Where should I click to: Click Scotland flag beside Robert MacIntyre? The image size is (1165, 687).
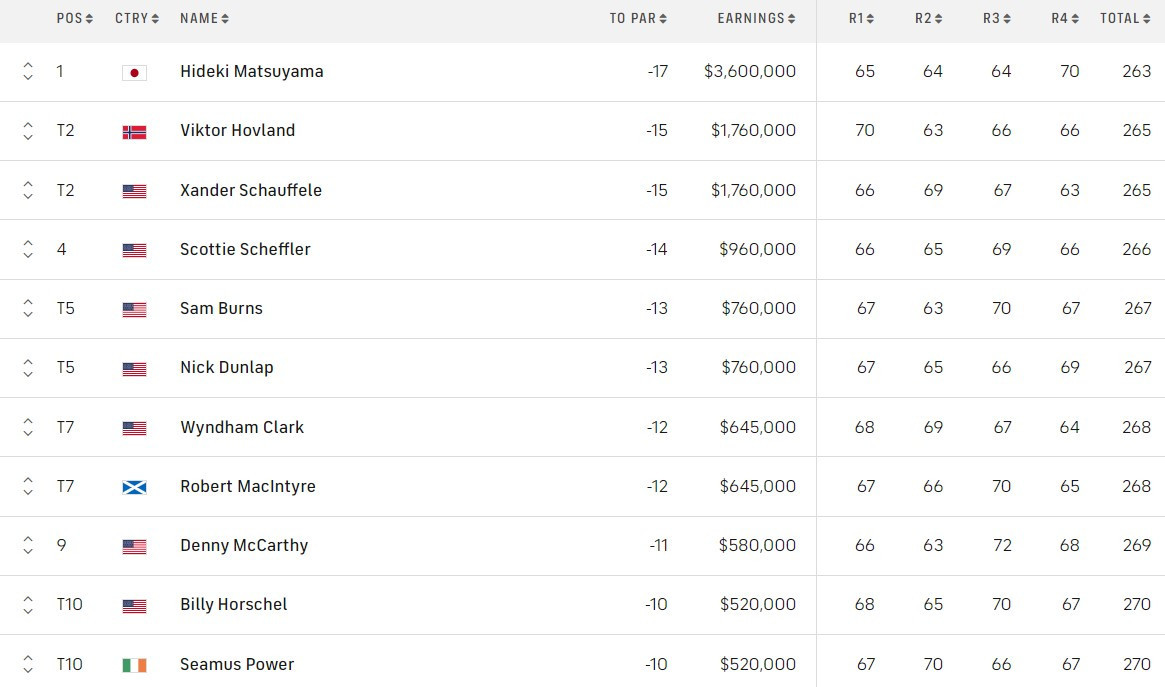tap(134, 487)
